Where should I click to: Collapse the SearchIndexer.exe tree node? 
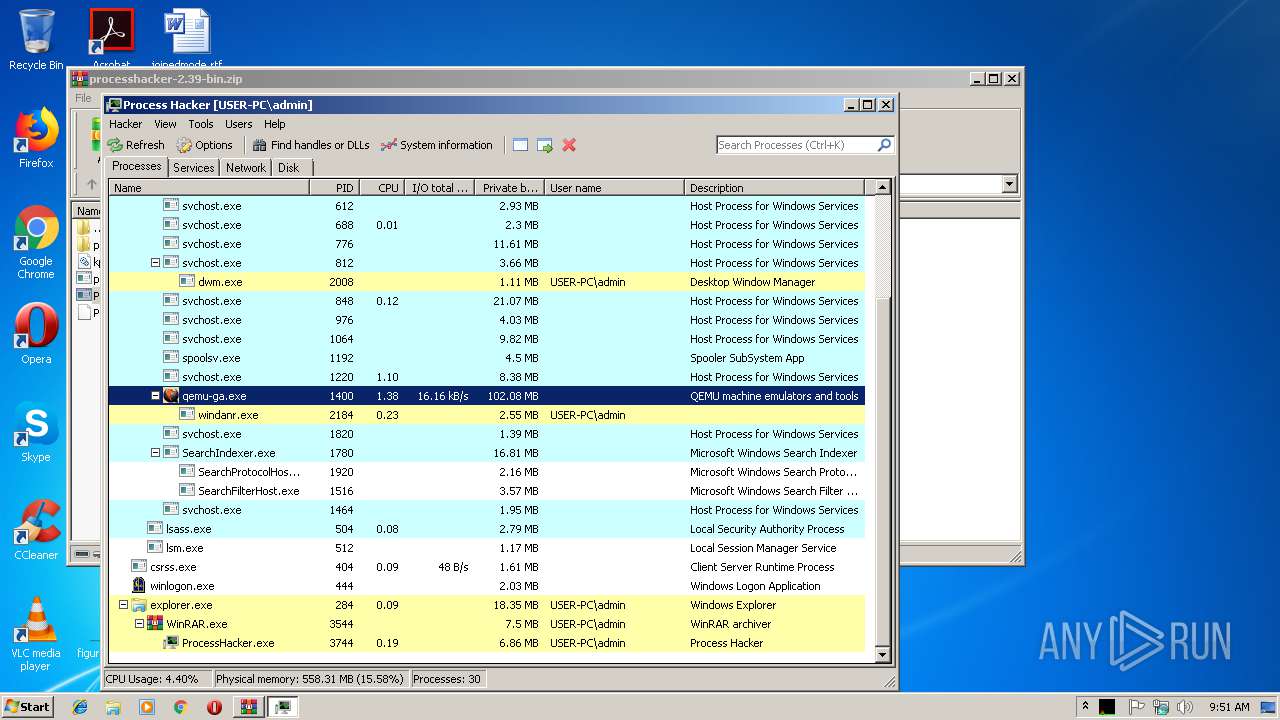(x=155, y=453)
